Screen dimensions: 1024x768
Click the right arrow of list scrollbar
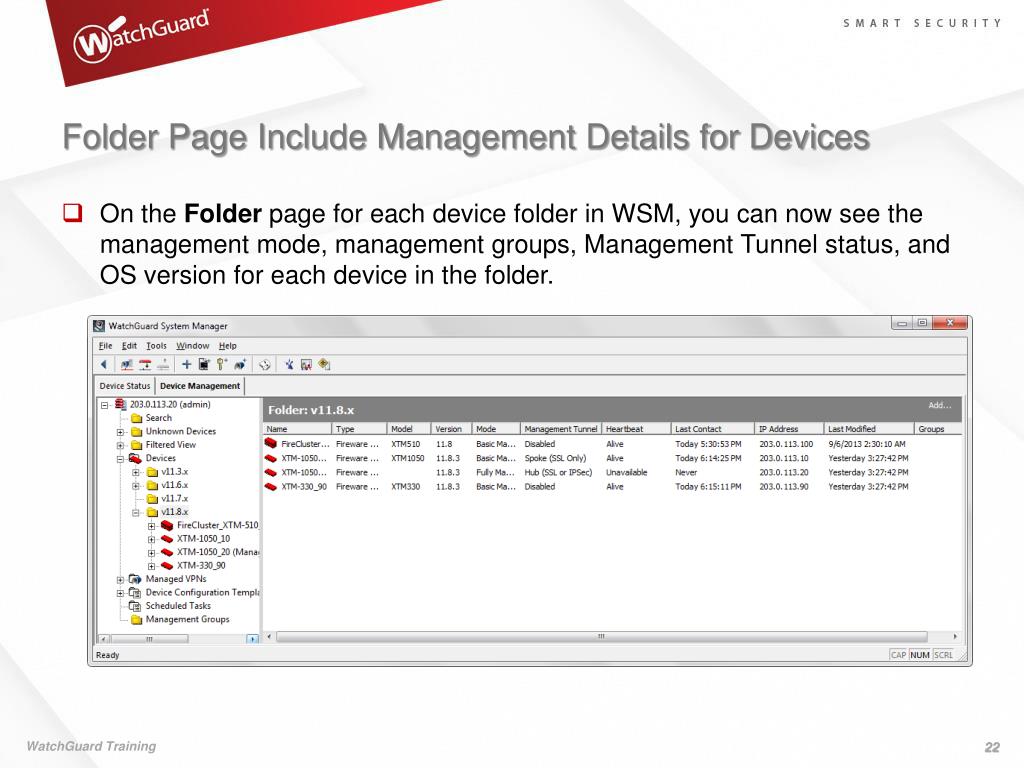click(955, 637)
